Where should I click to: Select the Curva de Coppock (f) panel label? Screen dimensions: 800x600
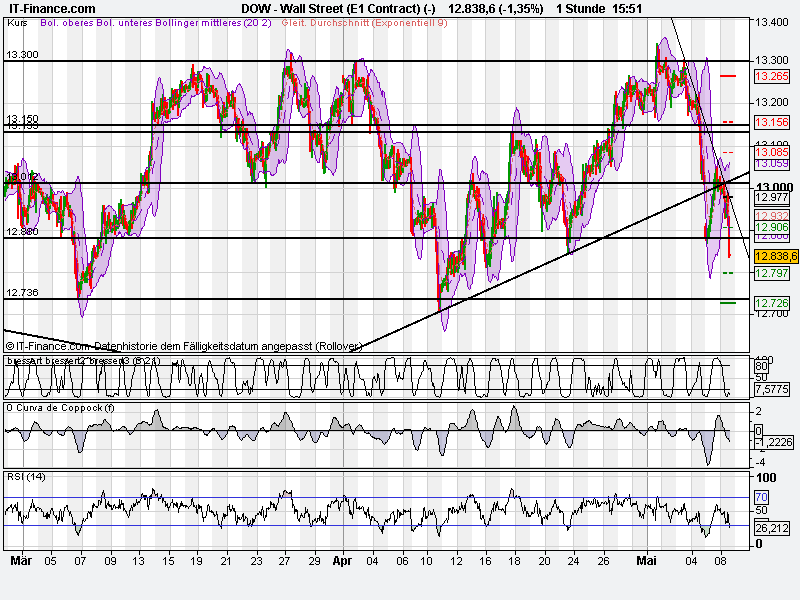[x=60, y=408]
